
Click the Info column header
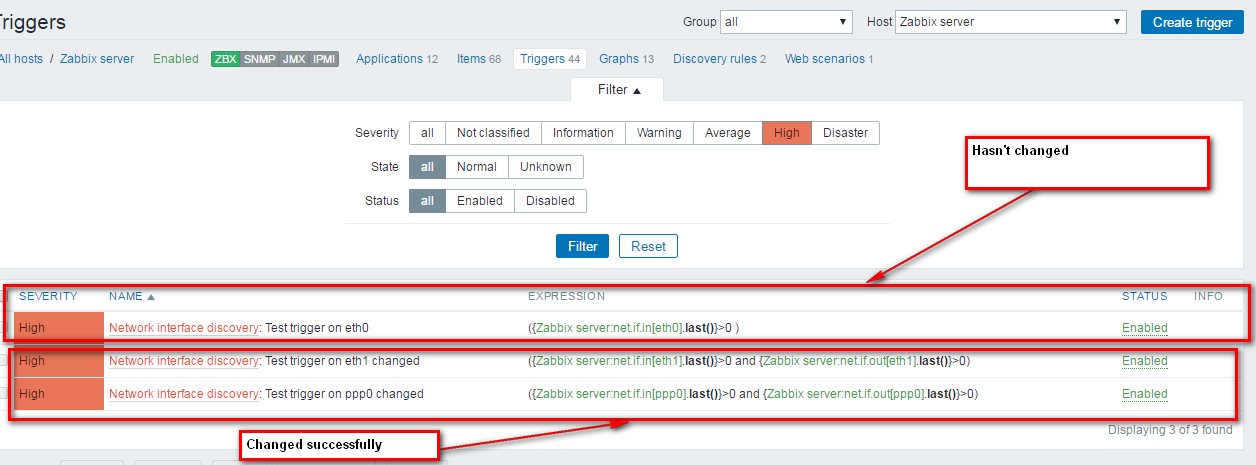[1208, 297]
